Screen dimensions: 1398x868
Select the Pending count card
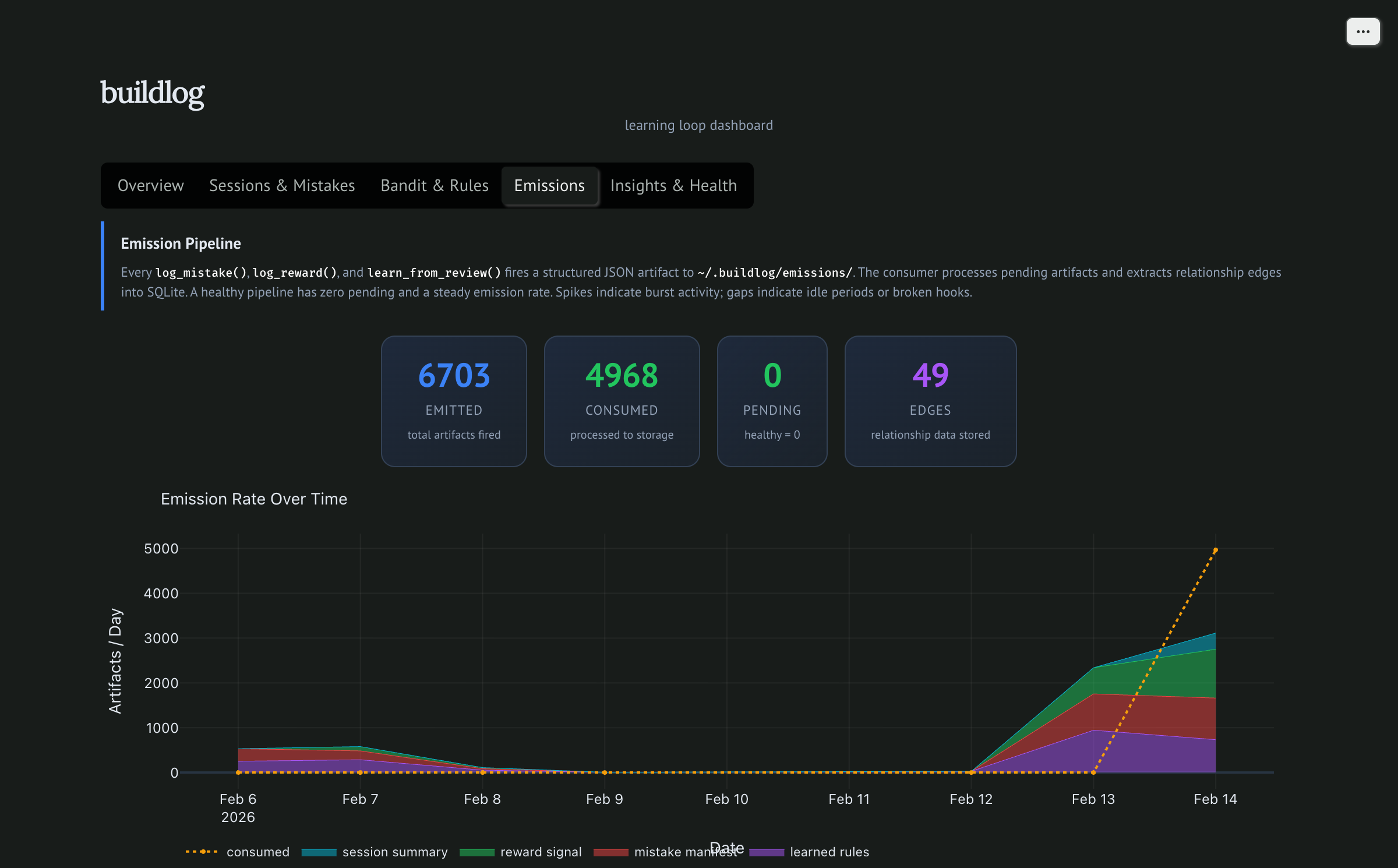coord(772,401)
